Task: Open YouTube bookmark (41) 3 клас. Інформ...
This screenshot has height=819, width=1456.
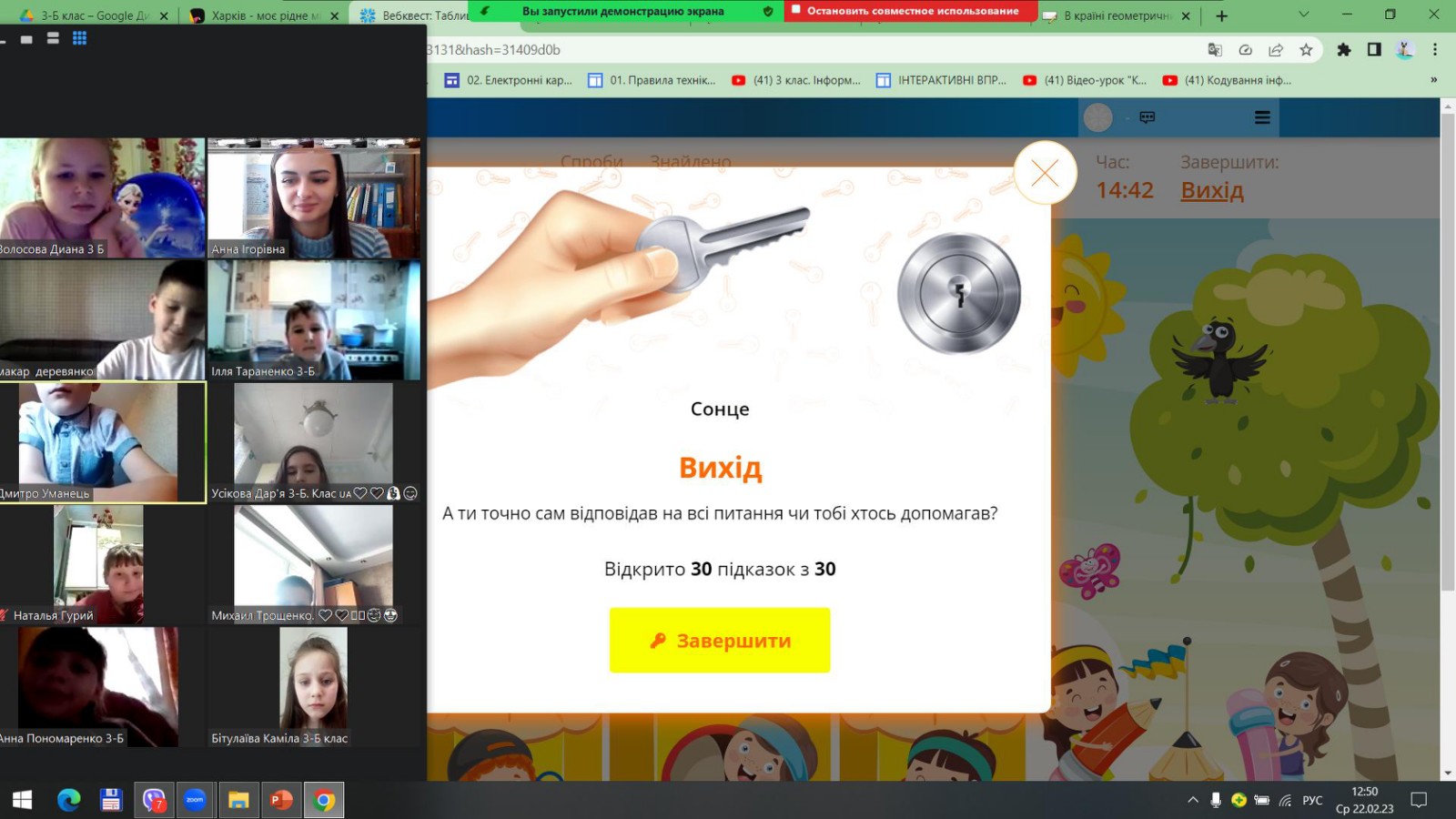Action: click(795, 80)
